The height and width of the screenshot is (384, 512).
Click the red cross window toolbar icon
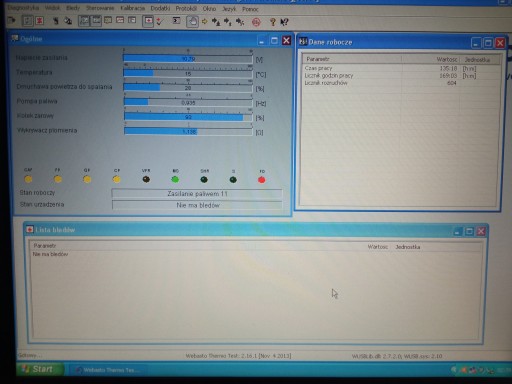148,21
